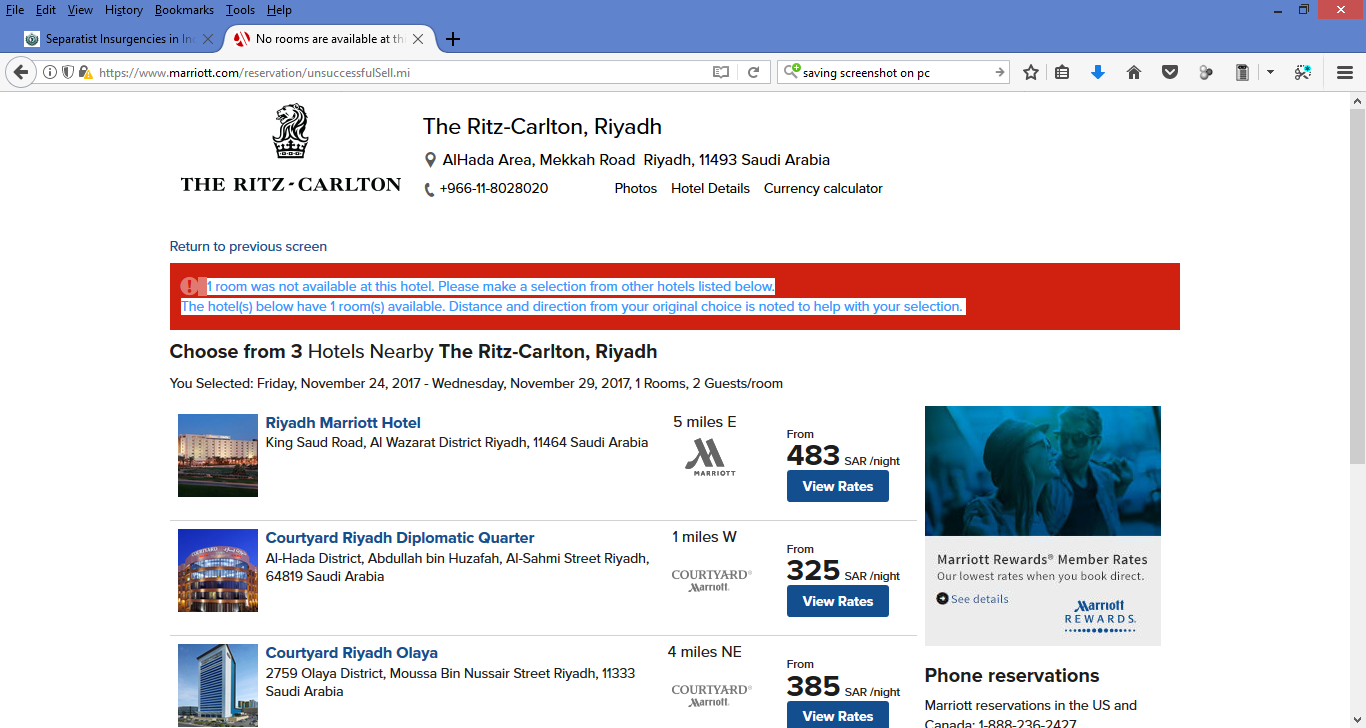
Task: Click the phone icon beside +966-11-8028020
Action: (x=429, y=189)
